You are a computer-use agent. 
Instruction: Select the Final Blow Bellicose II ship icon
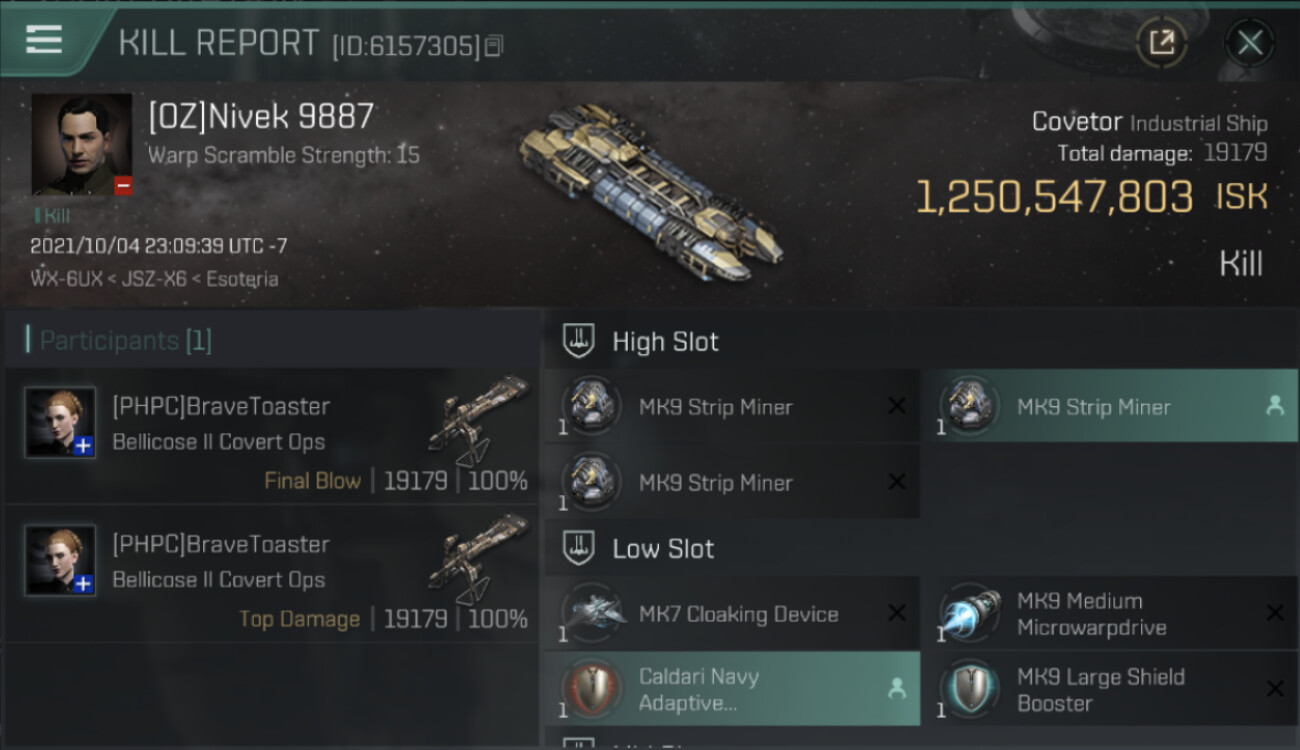click(478, 420)
